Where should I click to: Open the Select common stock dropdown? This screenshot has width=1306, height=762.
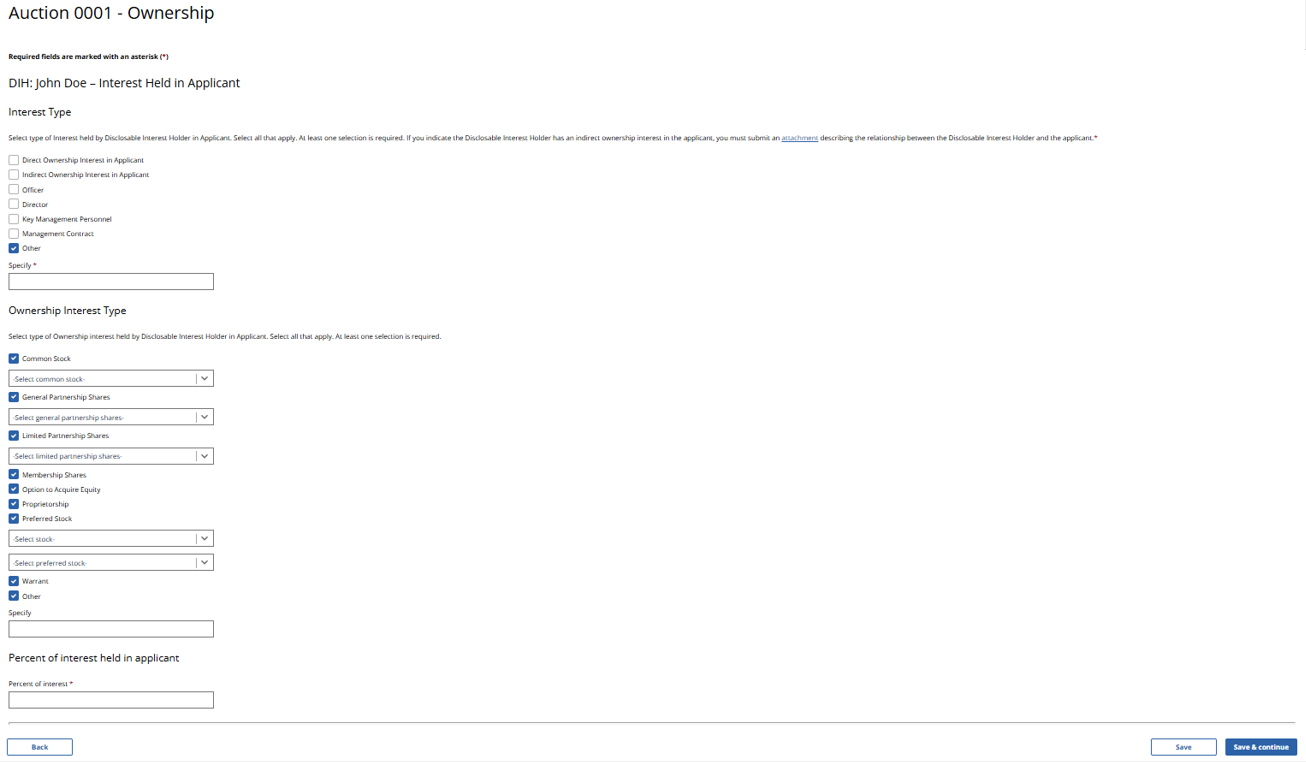point(111,379)
